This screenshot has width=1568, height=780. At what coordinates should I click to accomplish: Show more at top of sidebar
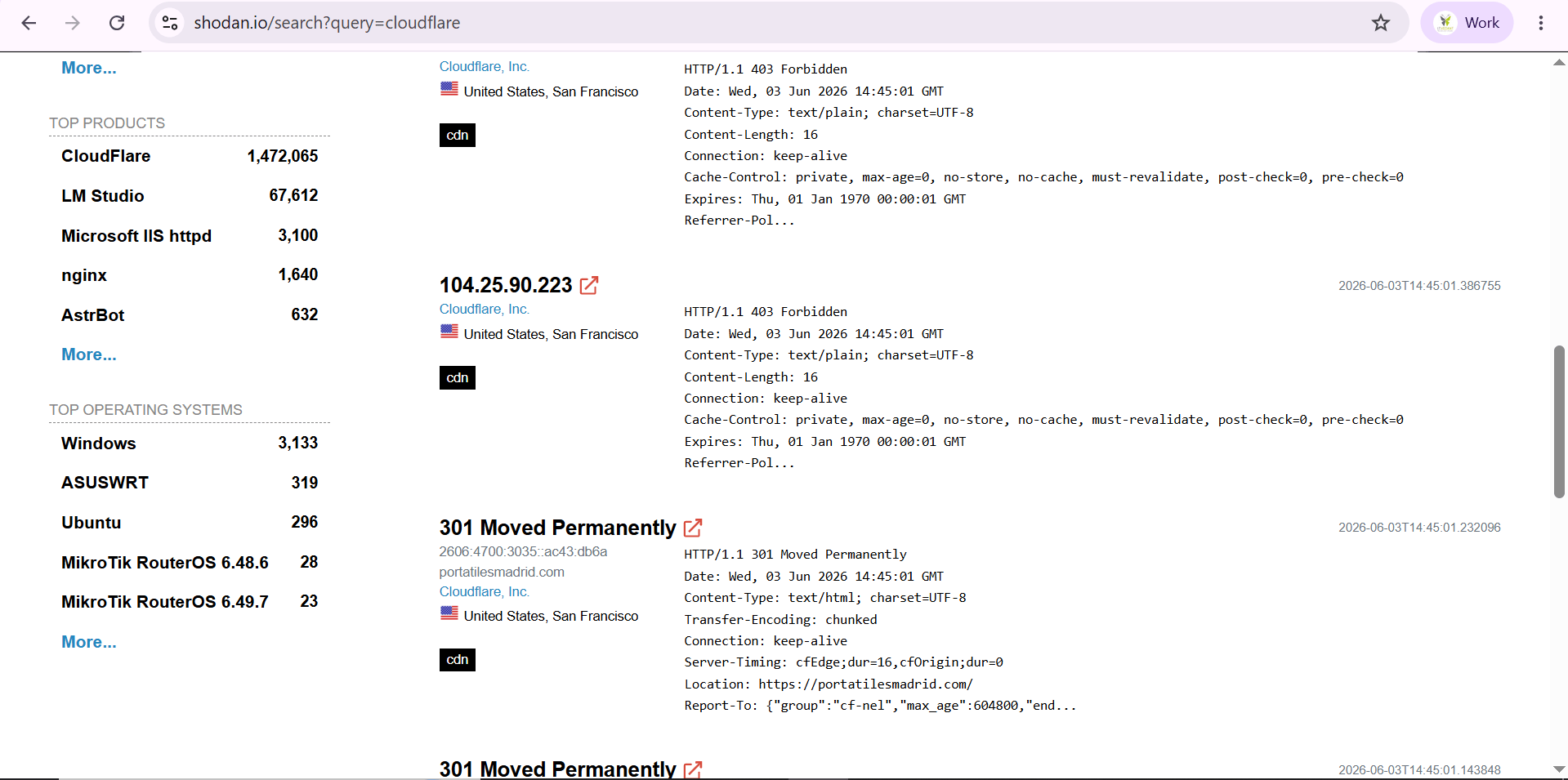click(89, 68)
